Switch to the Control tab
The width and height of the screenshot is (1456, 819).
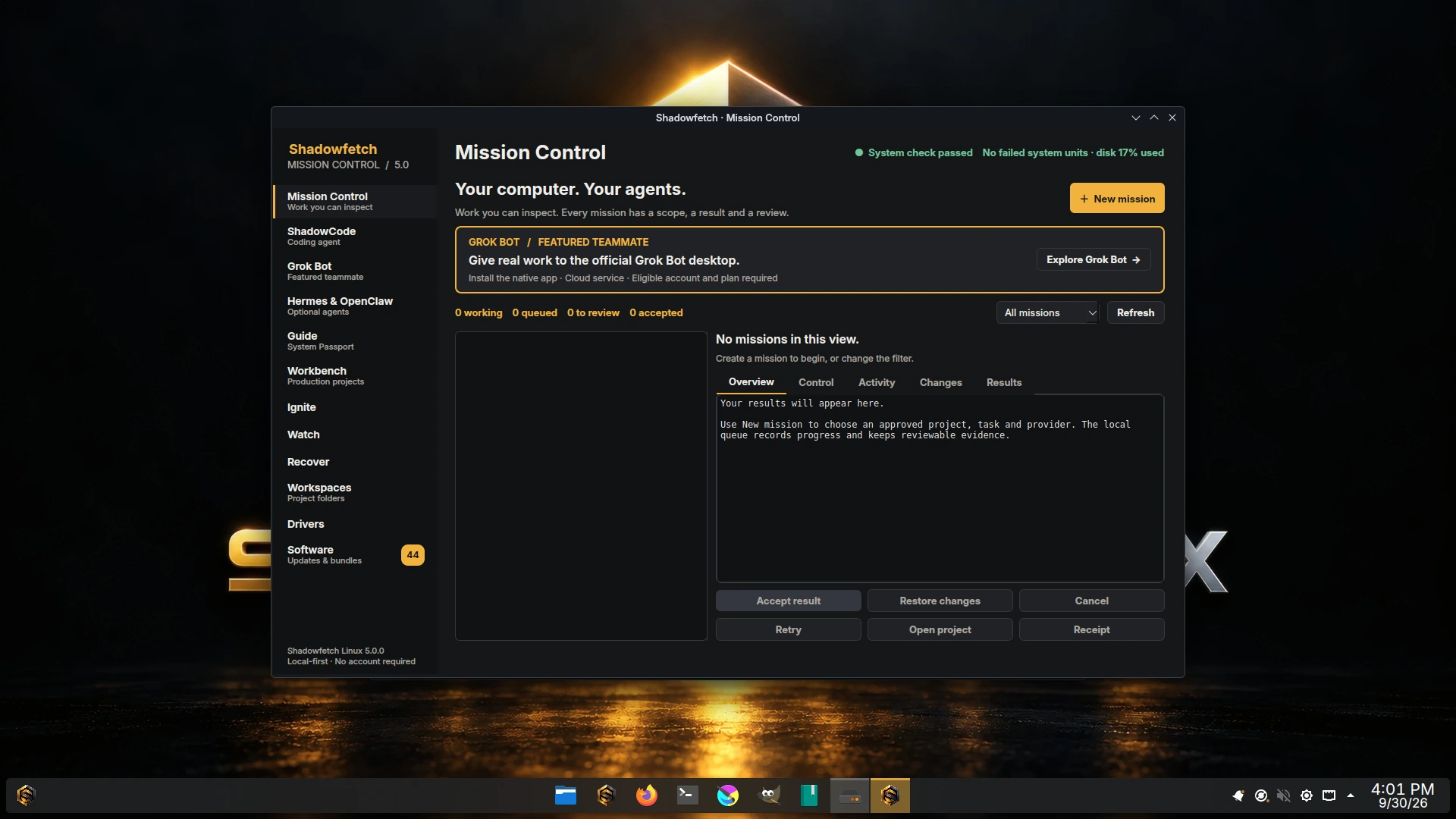816,382
